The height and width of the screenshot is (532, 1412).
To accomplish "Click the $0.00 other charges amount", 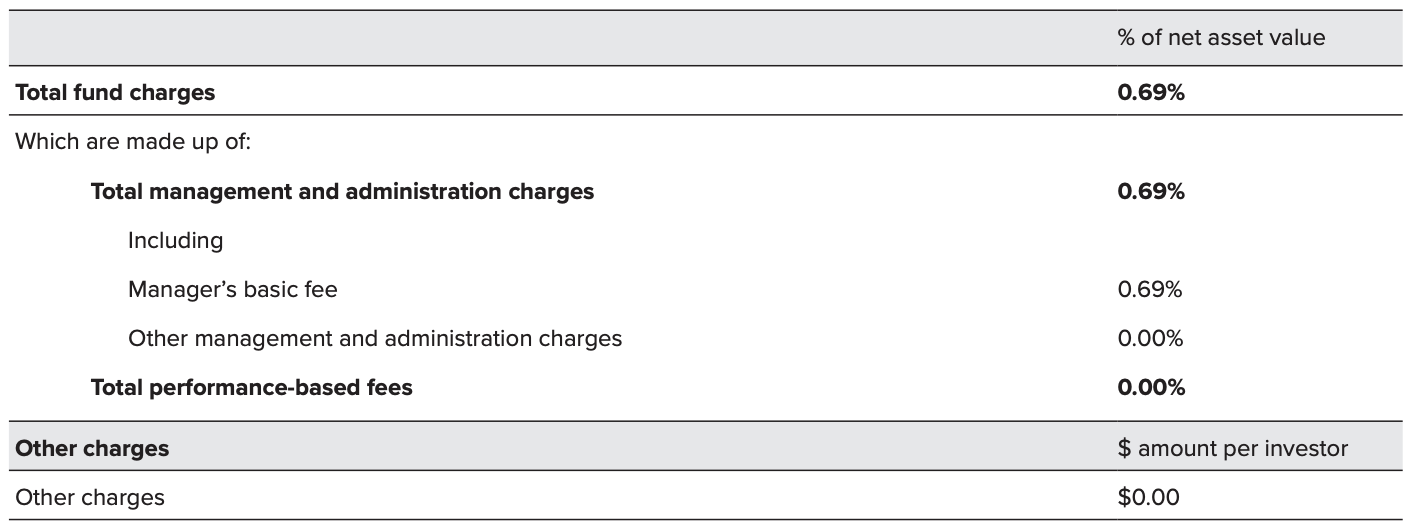I will [1148, 497].
